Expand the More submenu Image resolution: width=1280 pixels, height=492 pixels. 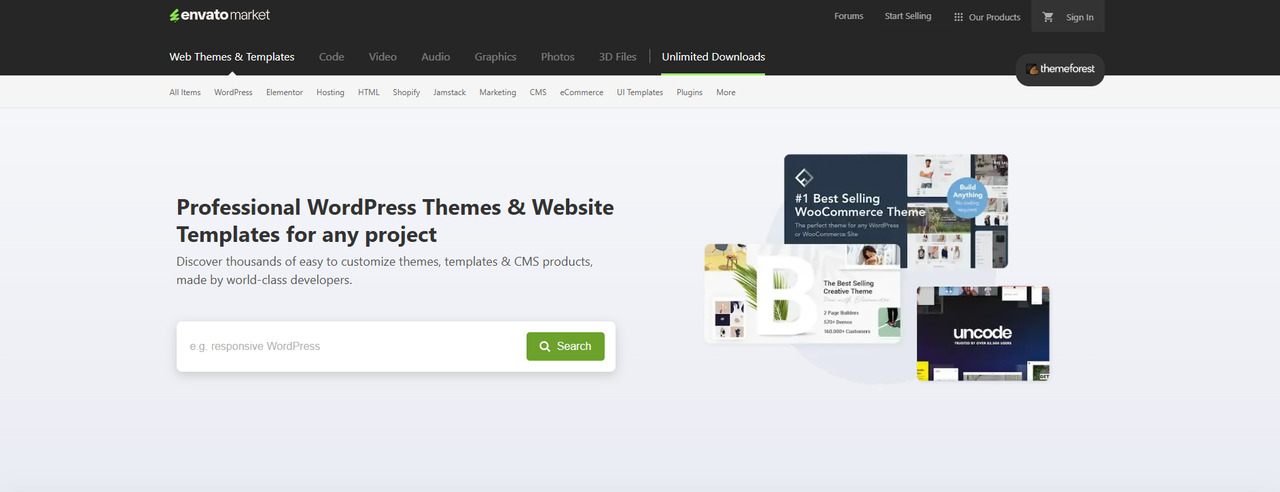tap(726, 92)
